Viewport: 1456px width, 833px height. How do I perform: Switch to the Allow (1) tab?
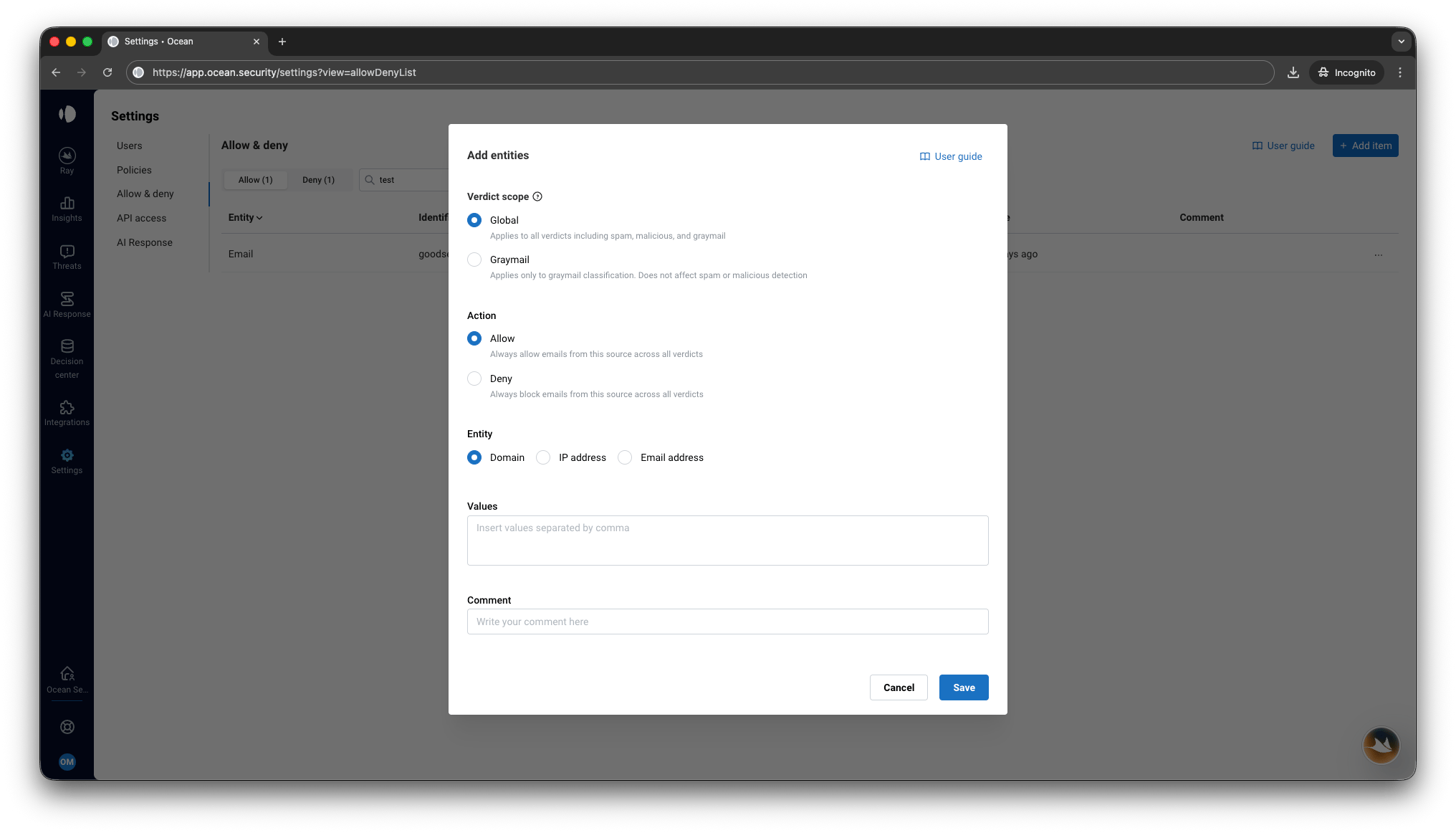(256, 180)
